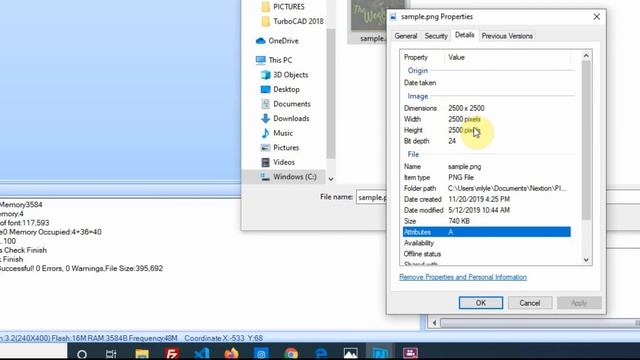Select the Height property row

487,130
